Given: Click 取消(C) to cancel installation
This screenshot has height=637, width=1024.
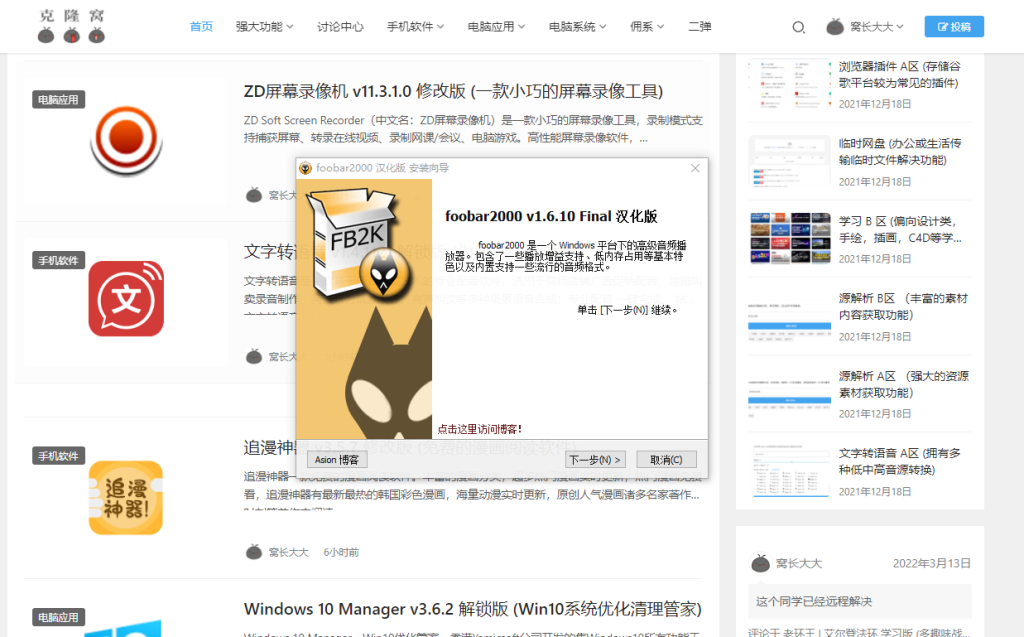Looking at the screenshot, I should pos(666,459).
